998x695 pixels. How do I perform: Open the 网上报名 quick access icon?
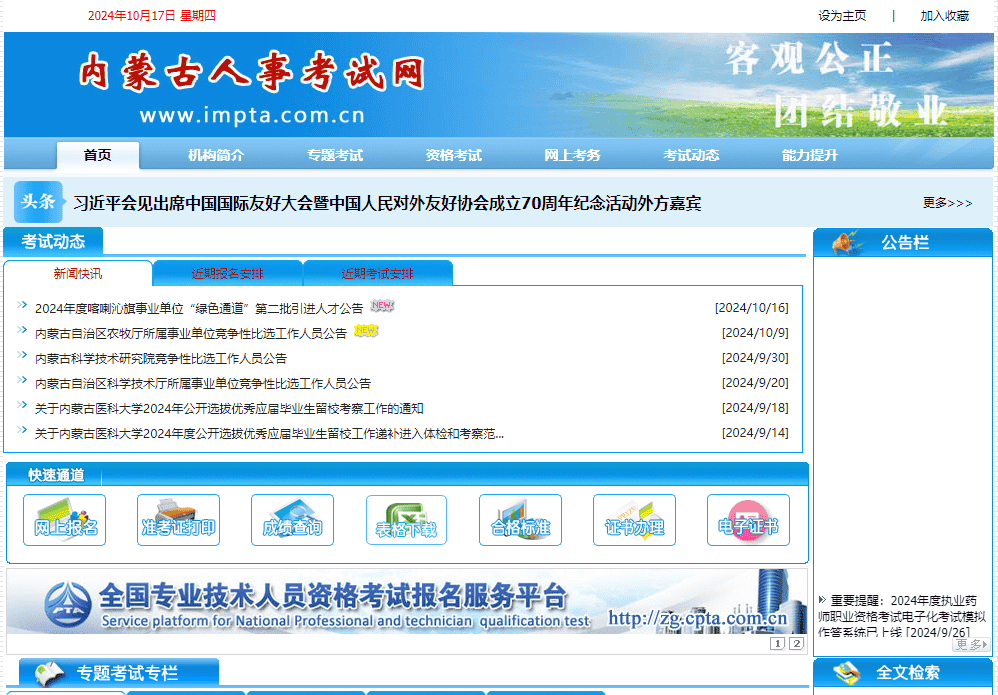pos(64,520)
